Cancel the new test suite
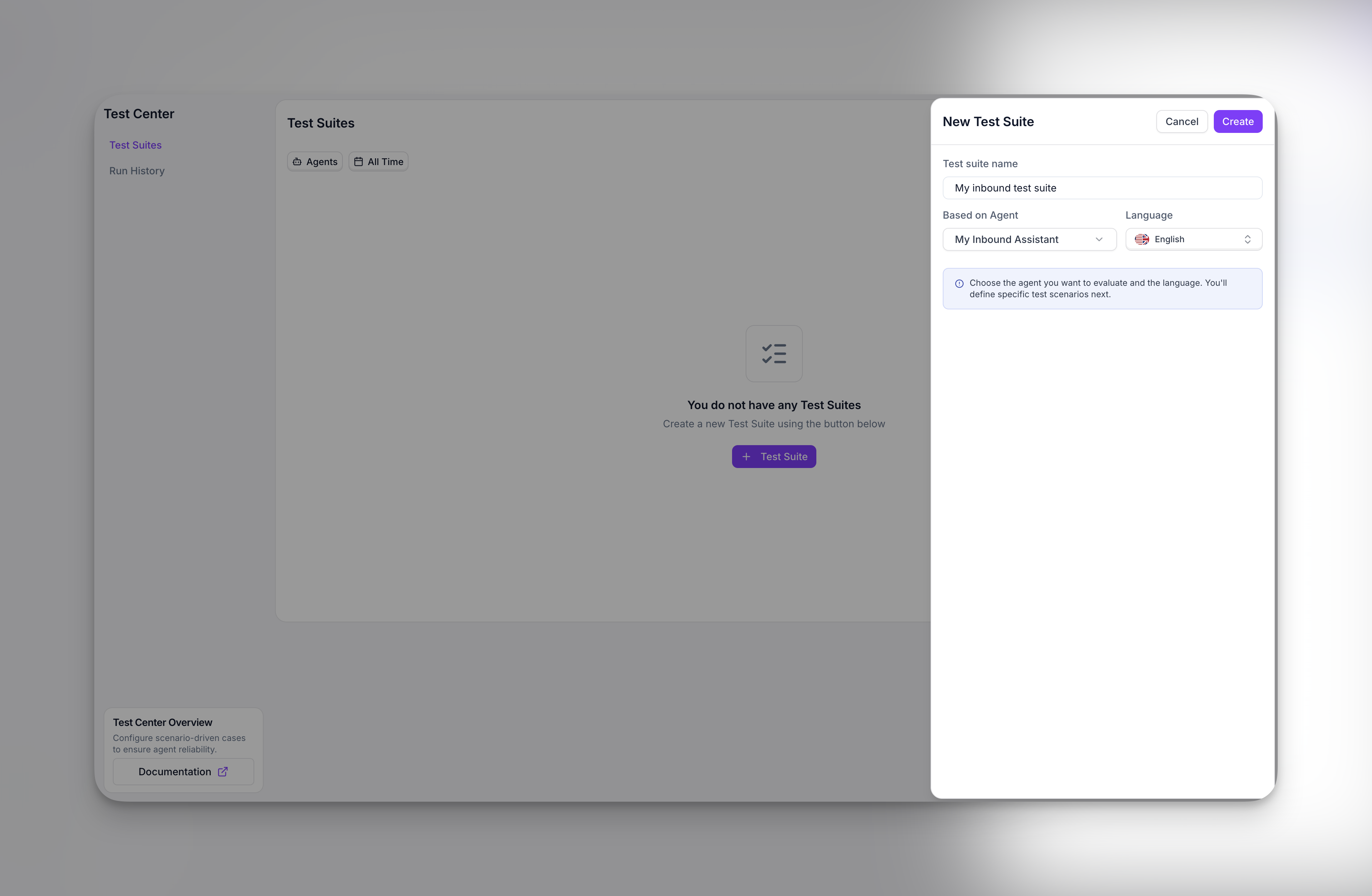The width and height of the screenshot is (1372, 896). [1181, 122]
